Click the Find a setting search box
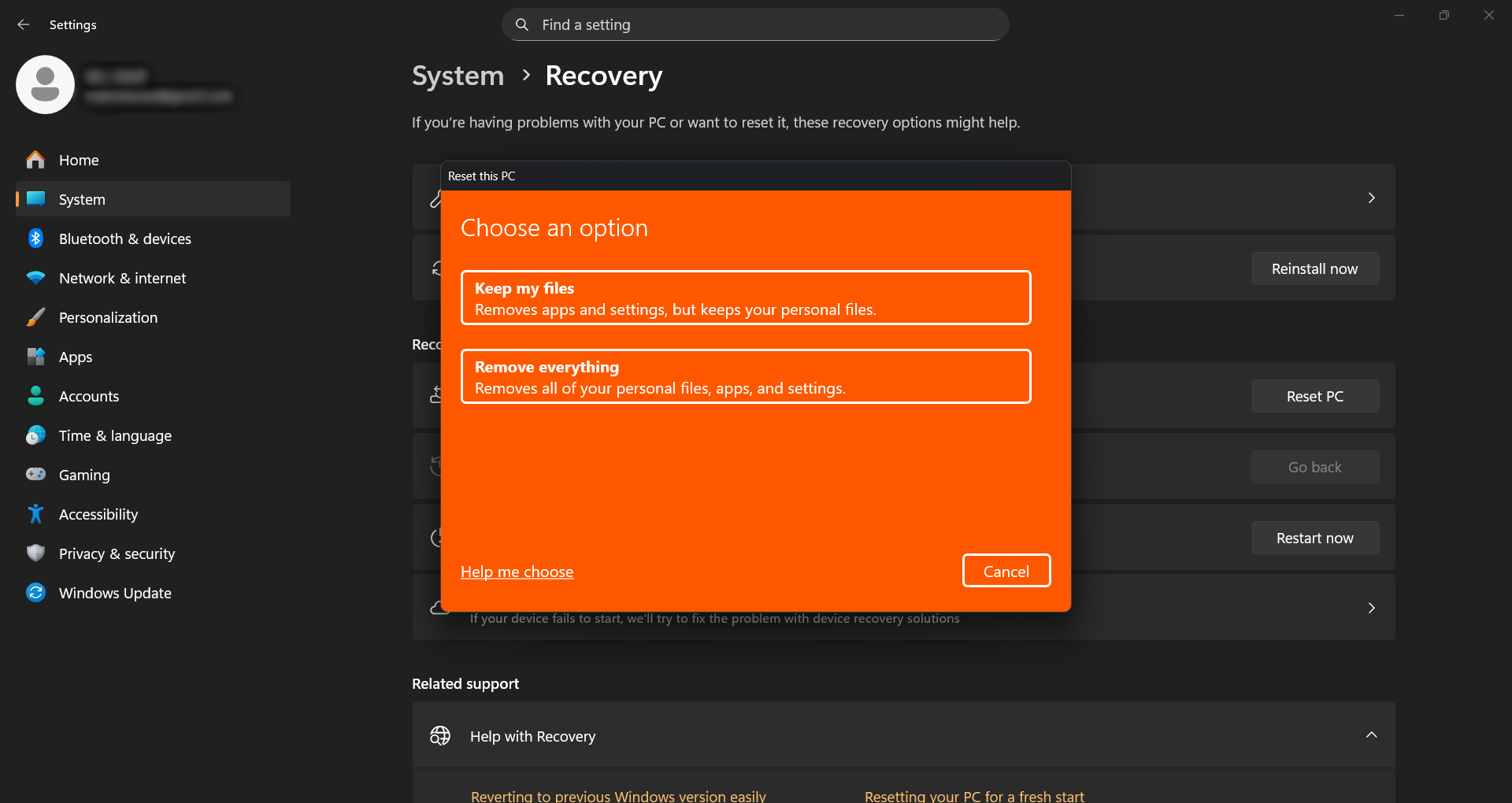Screen dimensions: 1512x803 pos(754,25)
